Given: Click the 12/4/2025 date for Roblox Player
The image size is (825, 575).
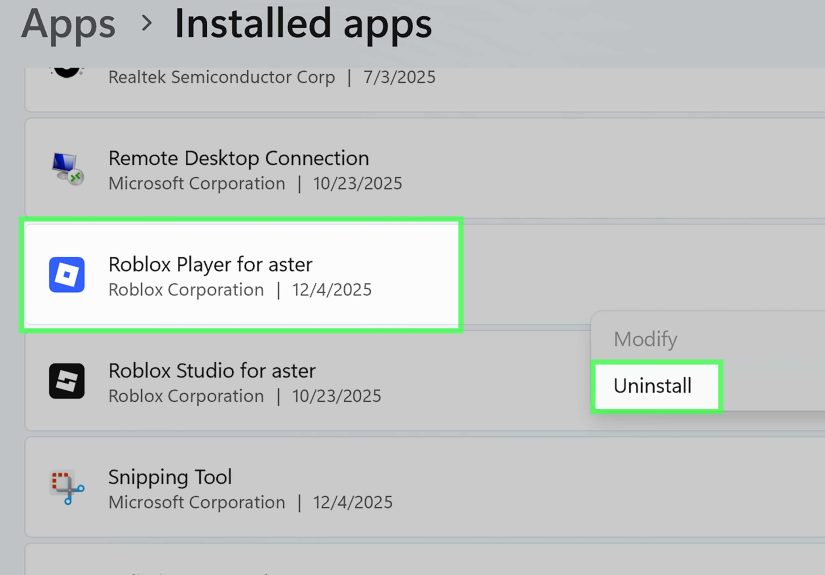Looking at the screenshot, I should click(332, 289).
